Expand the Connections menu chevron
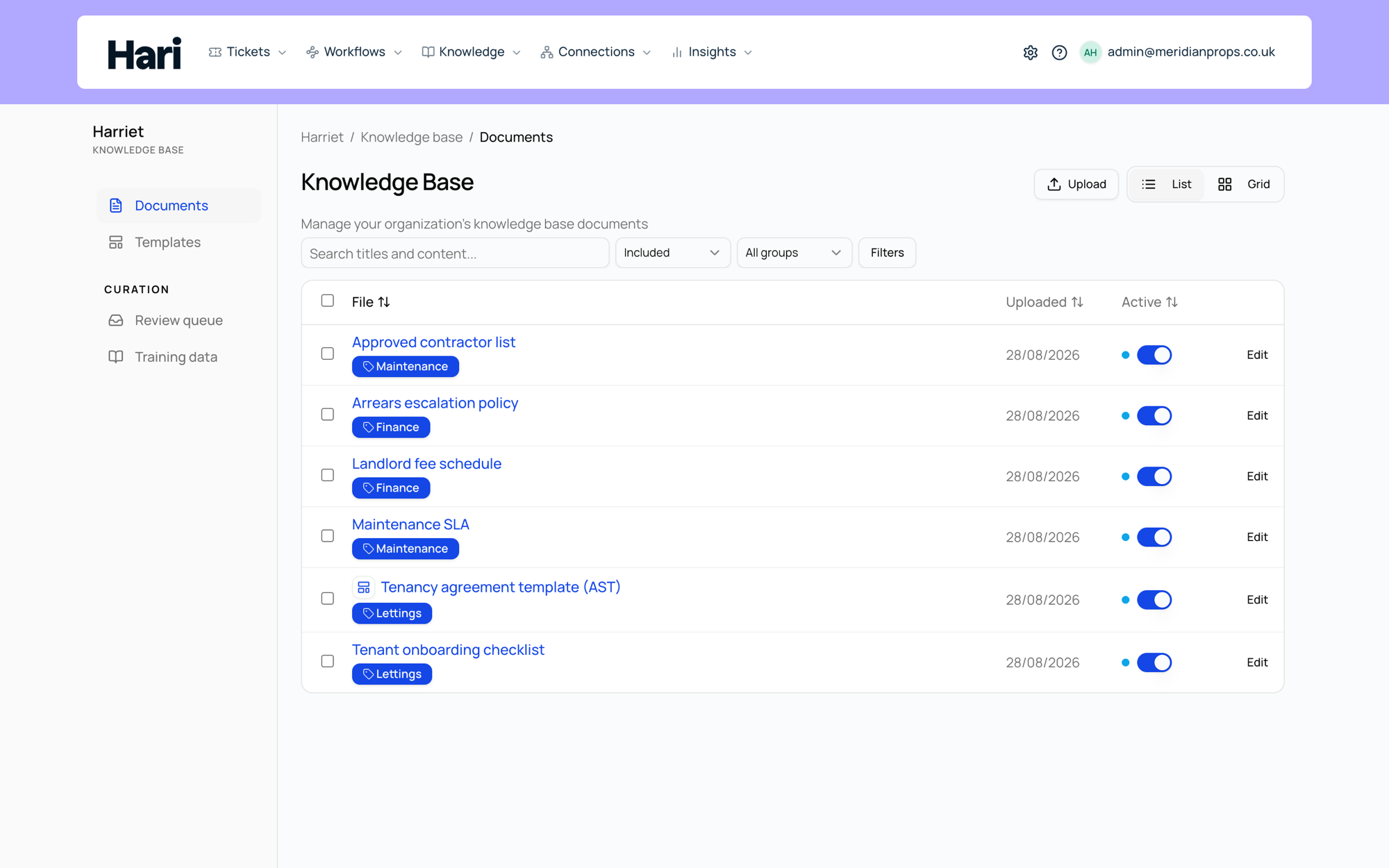The height and width of the screenshot is (868, 1389). click(x=647, y=53)
